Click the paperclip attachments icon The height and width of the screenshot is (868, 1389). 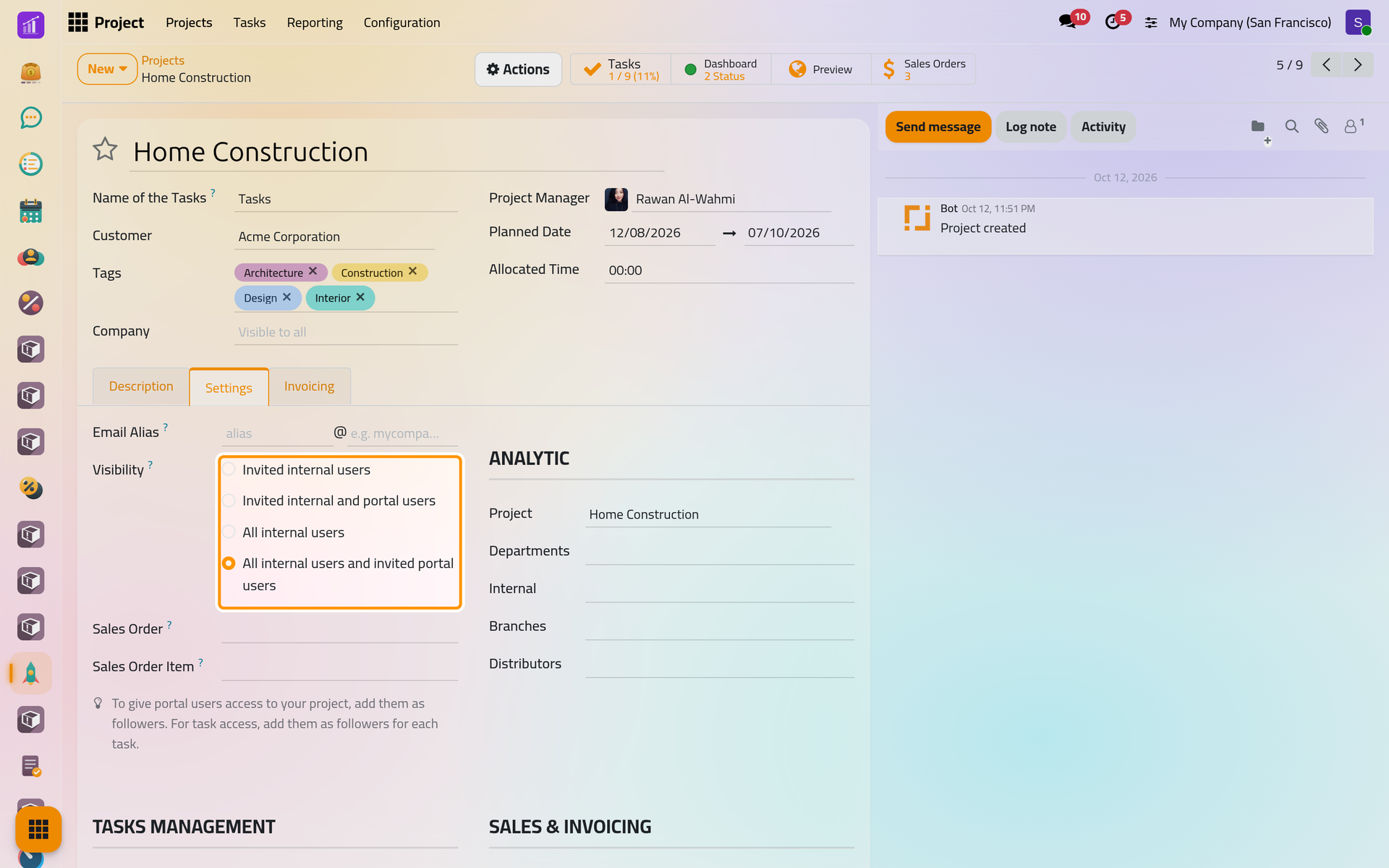click(x=1321, y=127)
